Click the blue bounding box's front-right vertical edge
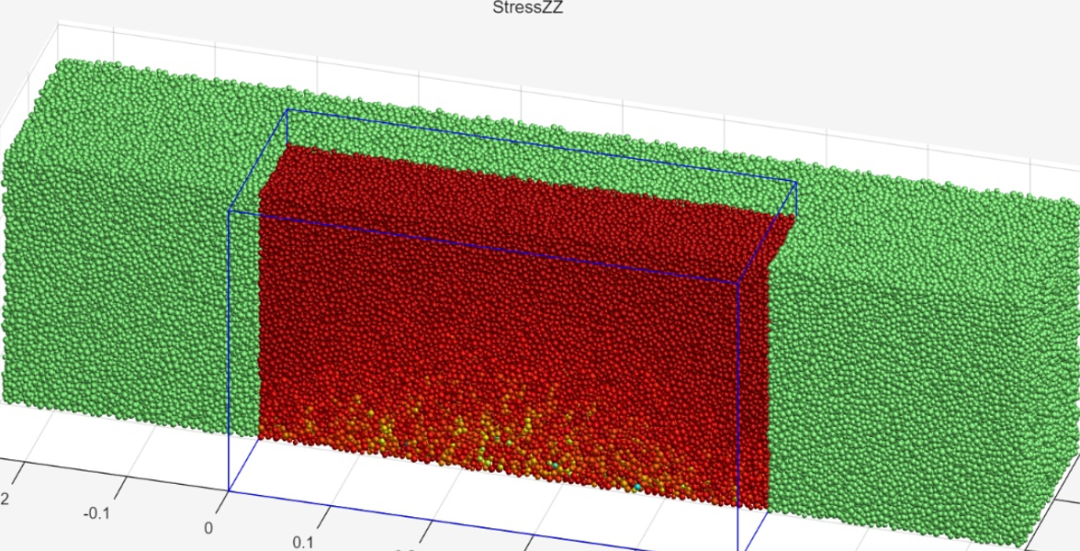 tap(738, 400)
